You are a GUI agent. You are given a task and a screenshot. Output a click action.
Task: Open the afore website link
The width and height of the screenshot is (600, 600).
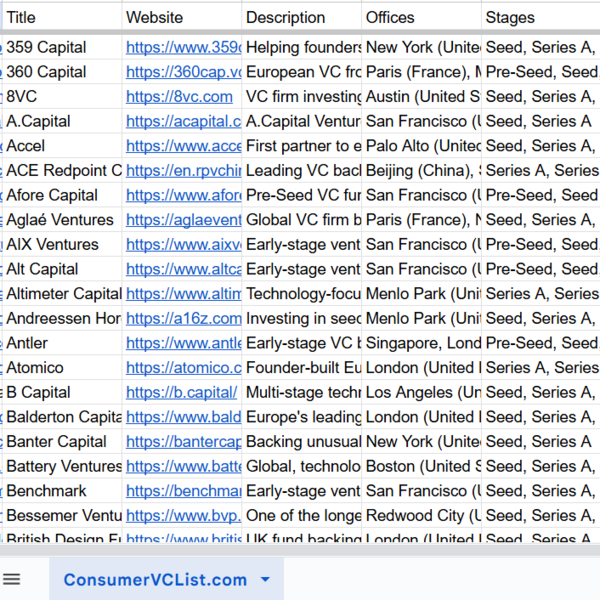184,195
